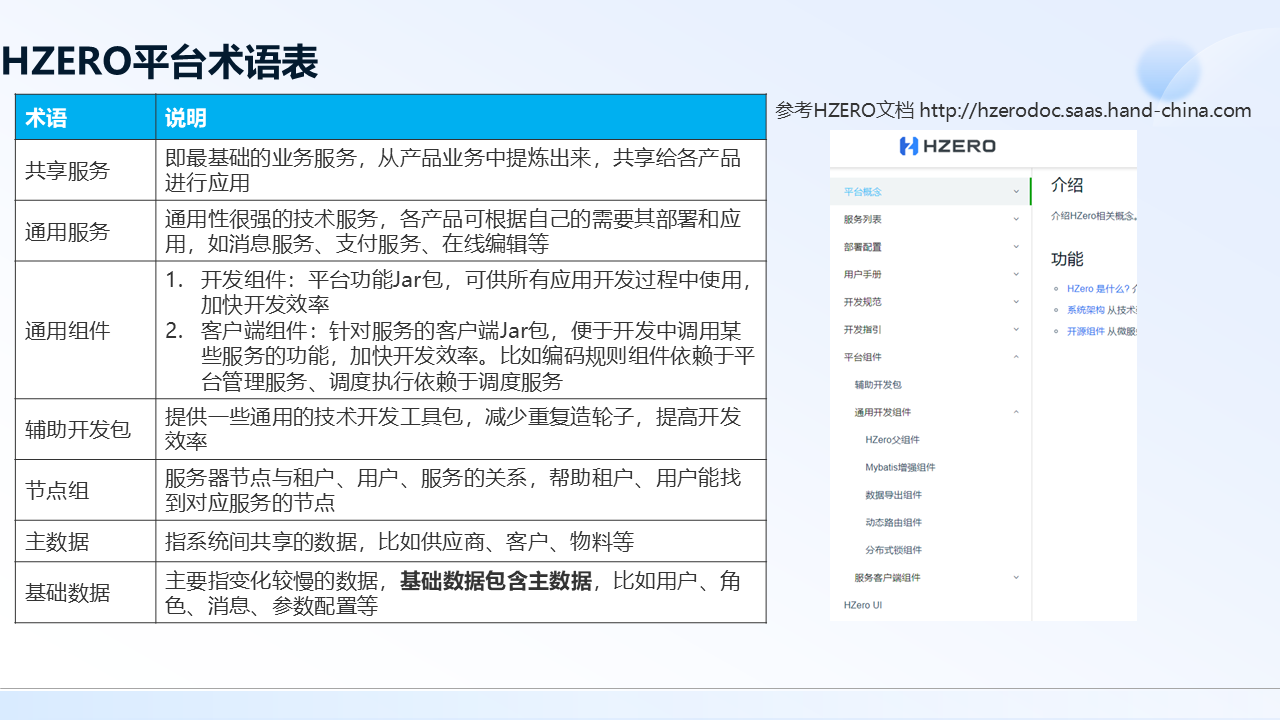Open 分布式锁组件 sidebar entry

pos(893,549)
